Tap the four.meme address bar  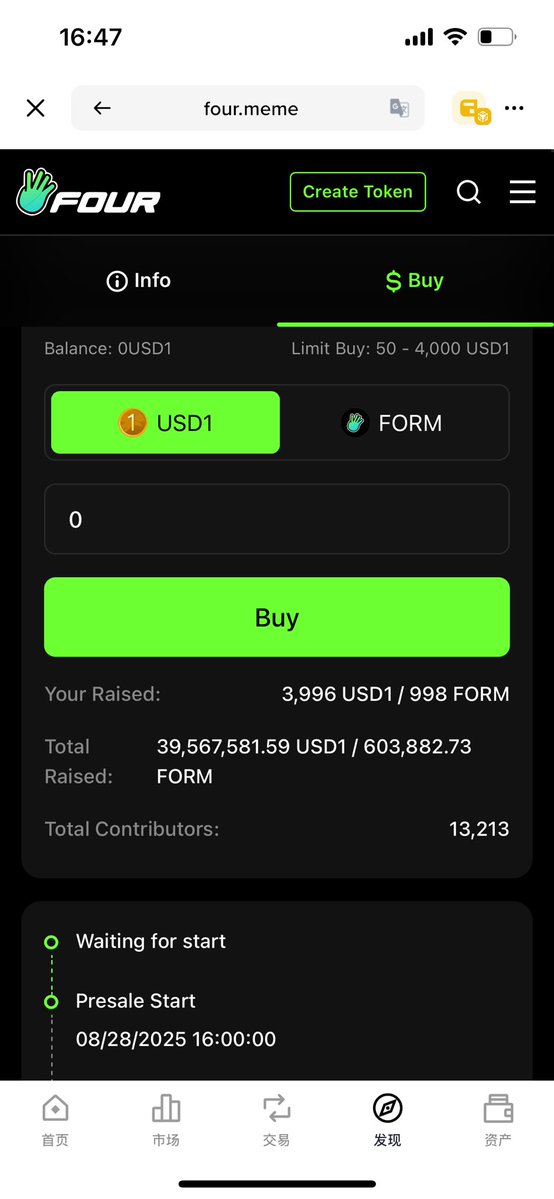pyautogui.click(x=250, y=109)
